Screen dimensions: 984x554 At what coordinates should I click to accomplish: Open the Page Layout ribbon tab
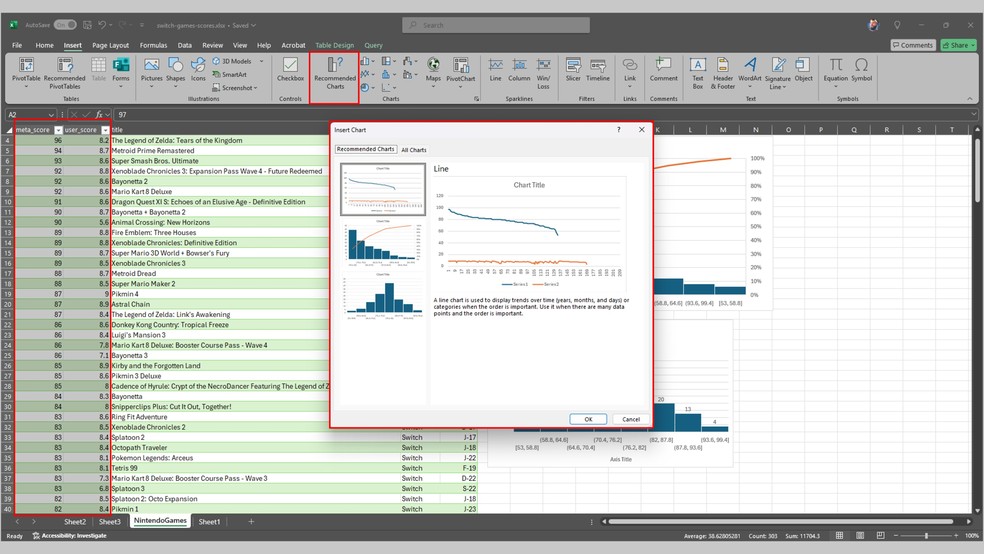110,45
